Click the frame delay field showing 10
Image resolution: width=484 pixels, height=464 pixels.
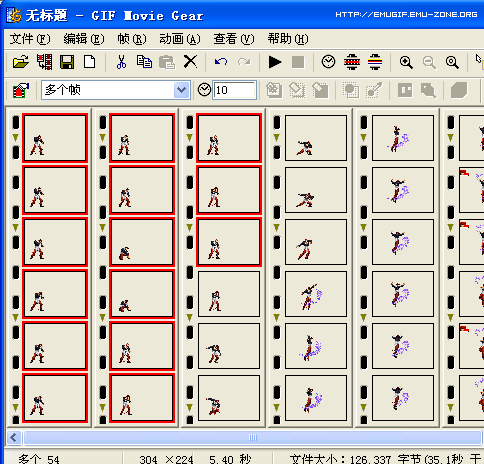pos(235,90)
